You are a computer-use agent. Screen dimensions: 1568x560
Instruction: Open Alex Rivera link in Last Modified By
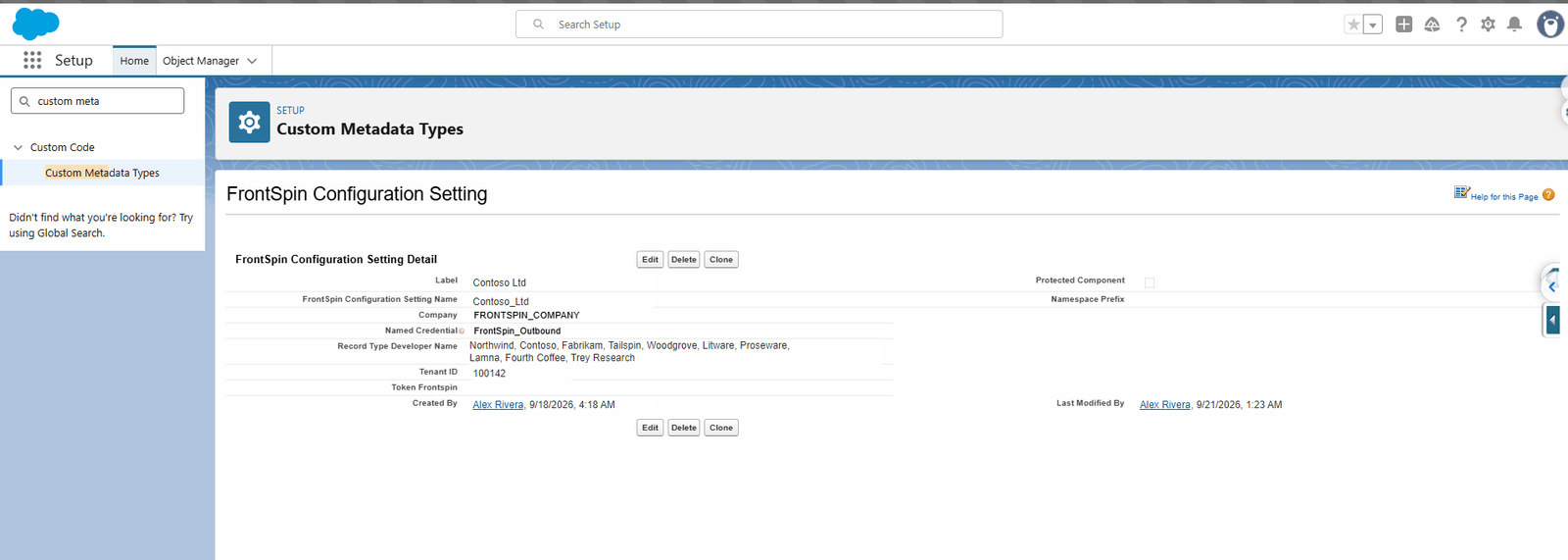click(1165, 405)
